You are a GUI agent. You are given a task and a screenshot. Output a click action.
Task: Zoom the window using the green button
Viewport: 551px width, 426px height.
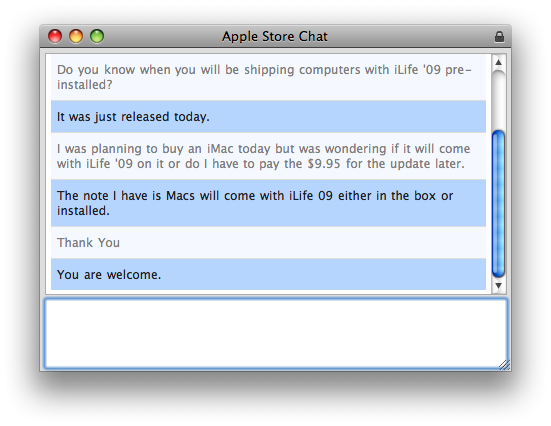[97, 36]
